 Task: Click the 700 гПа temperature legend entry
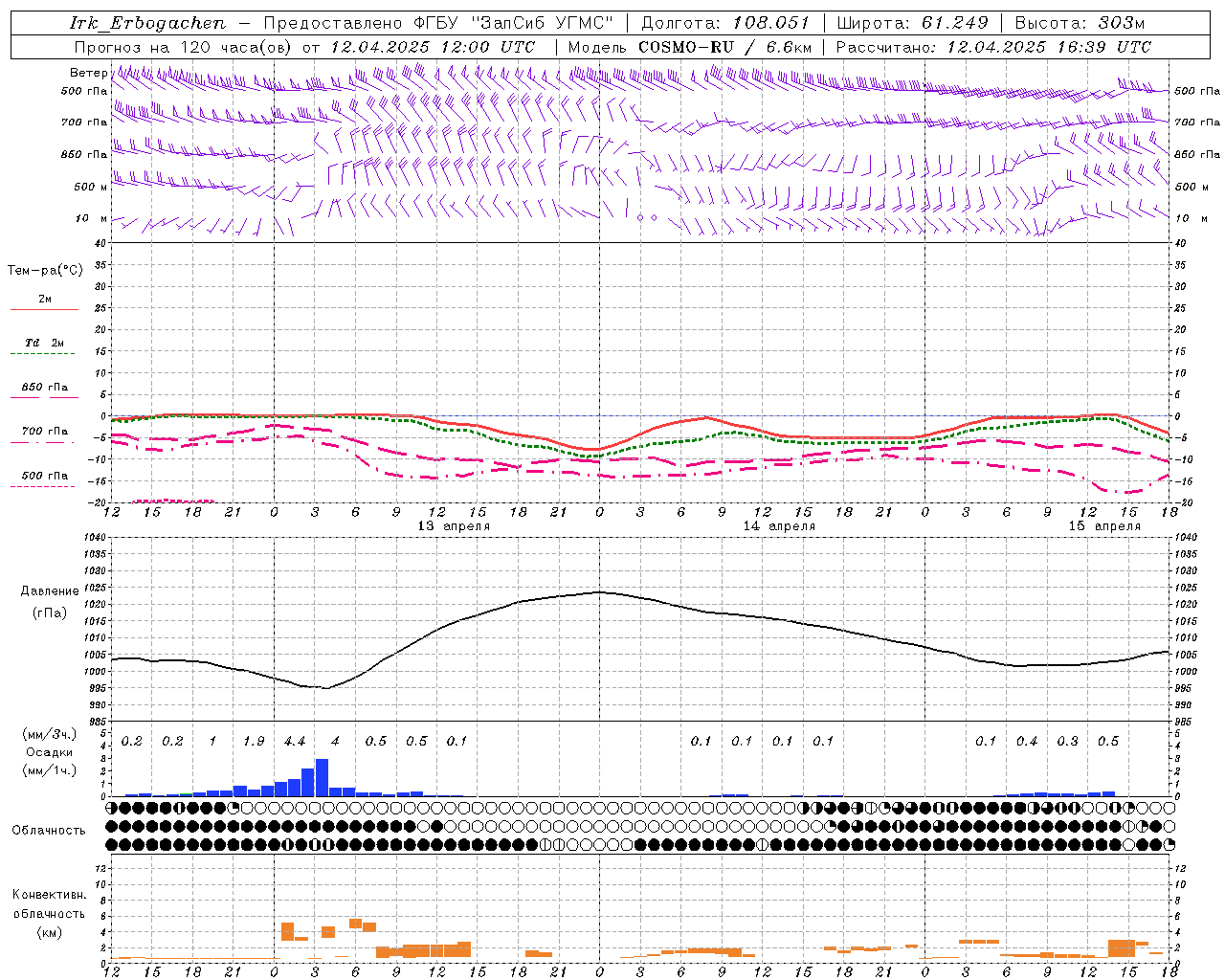coord(44,432)
